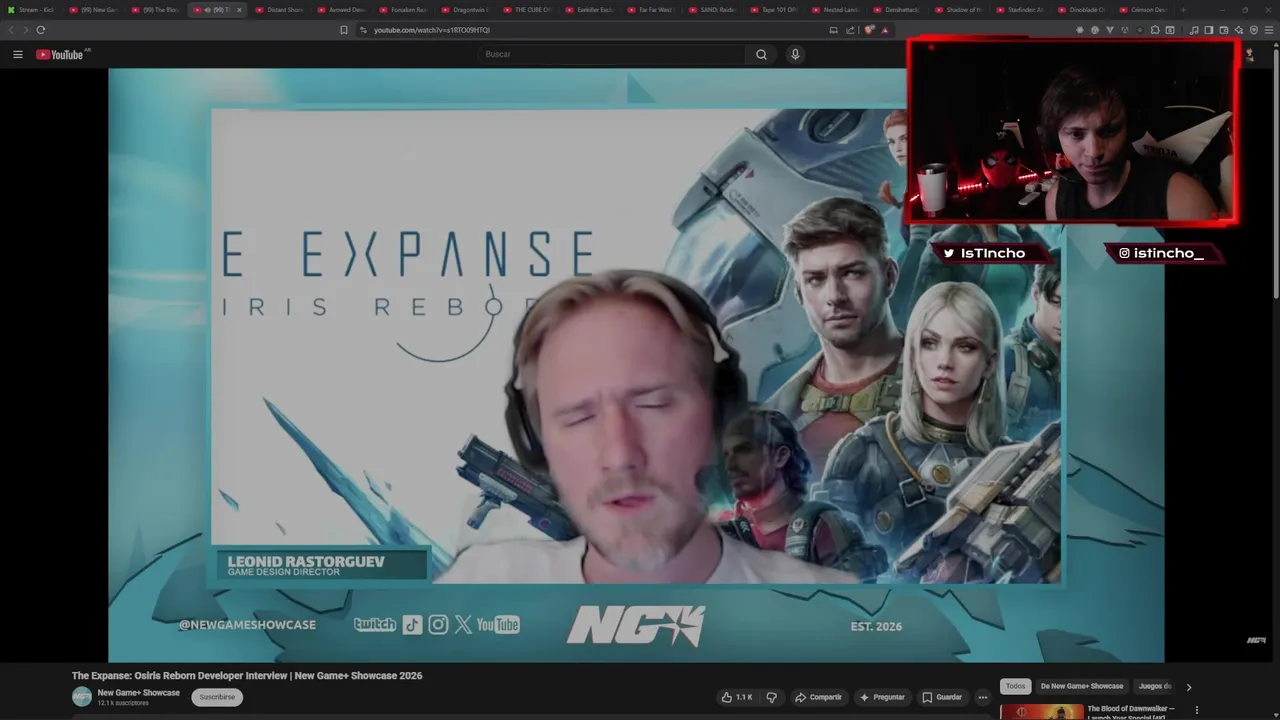Switch to the Avowed tab
This screenshot has height=720, width=1280.
[x=342, y=10]
